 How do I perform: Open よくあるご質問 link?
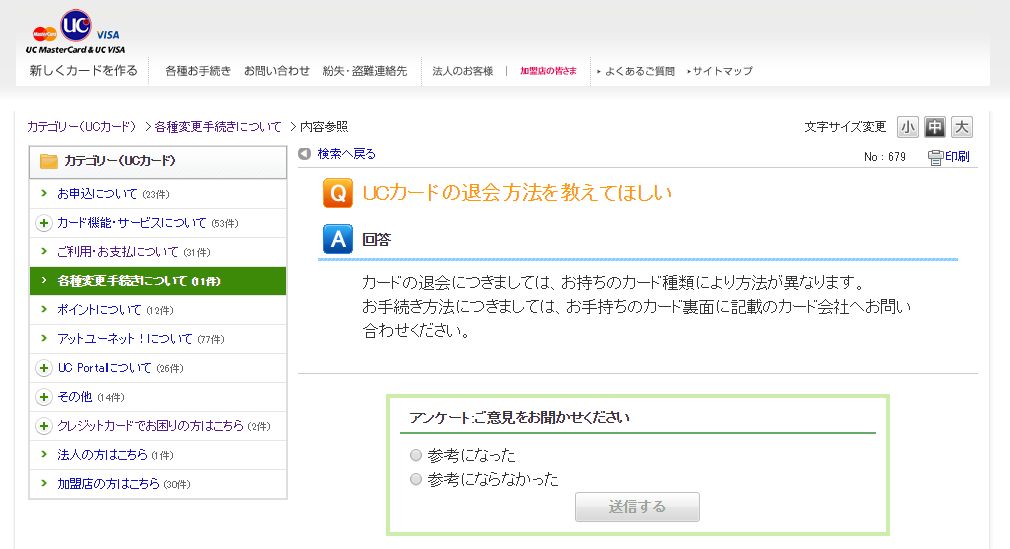click(x=639, y=71)
